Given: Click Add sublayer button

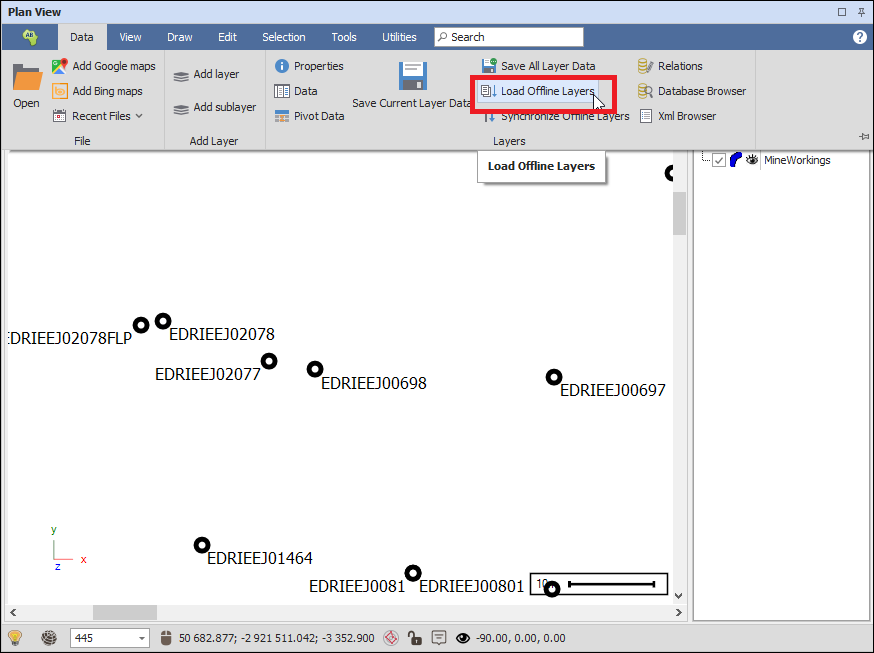Looking at the screenshot, I should (215, 107).
